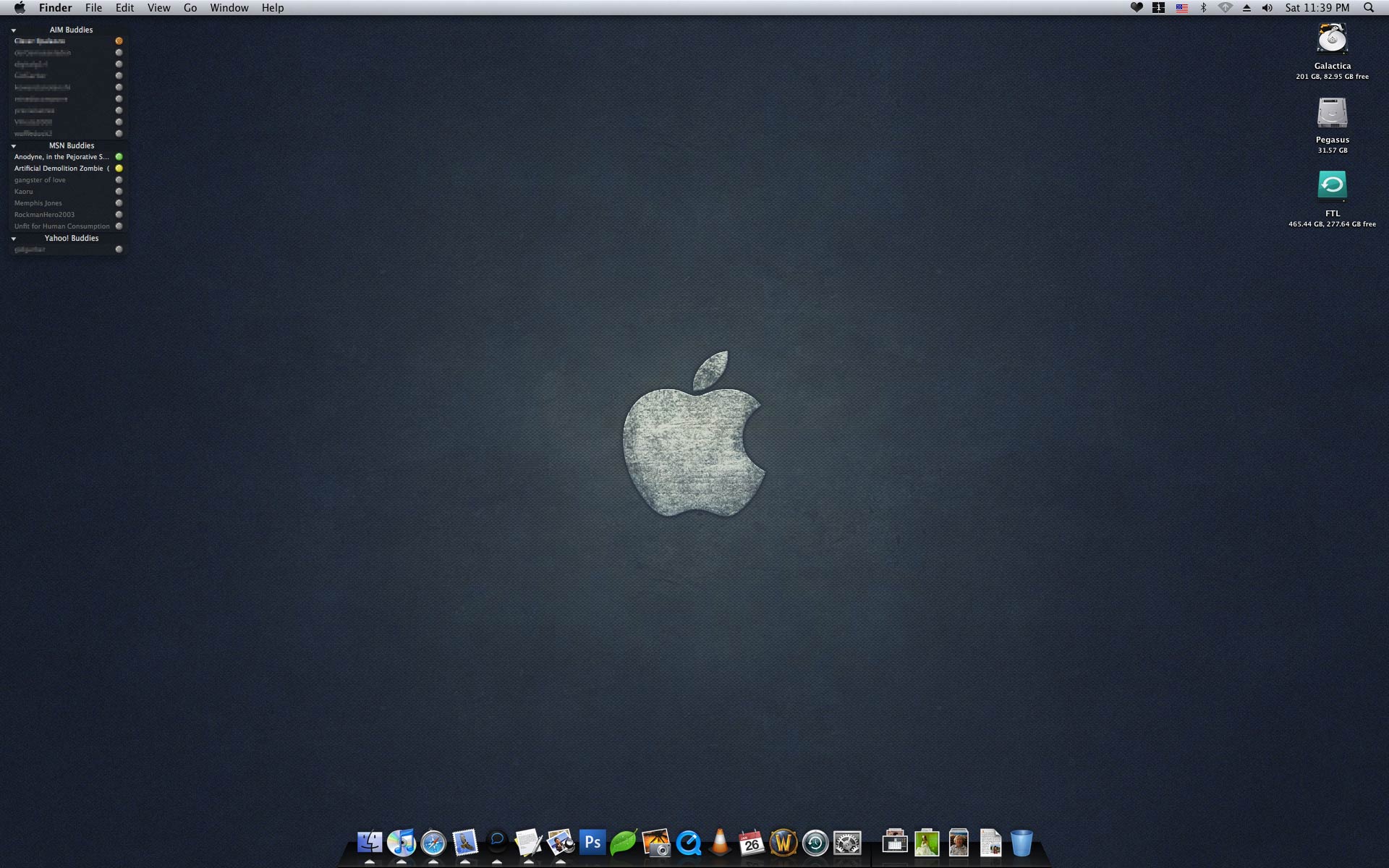1389x868 pixels.
Task: Collapse the AIM Buddies group
Action: tap(14, 30)
